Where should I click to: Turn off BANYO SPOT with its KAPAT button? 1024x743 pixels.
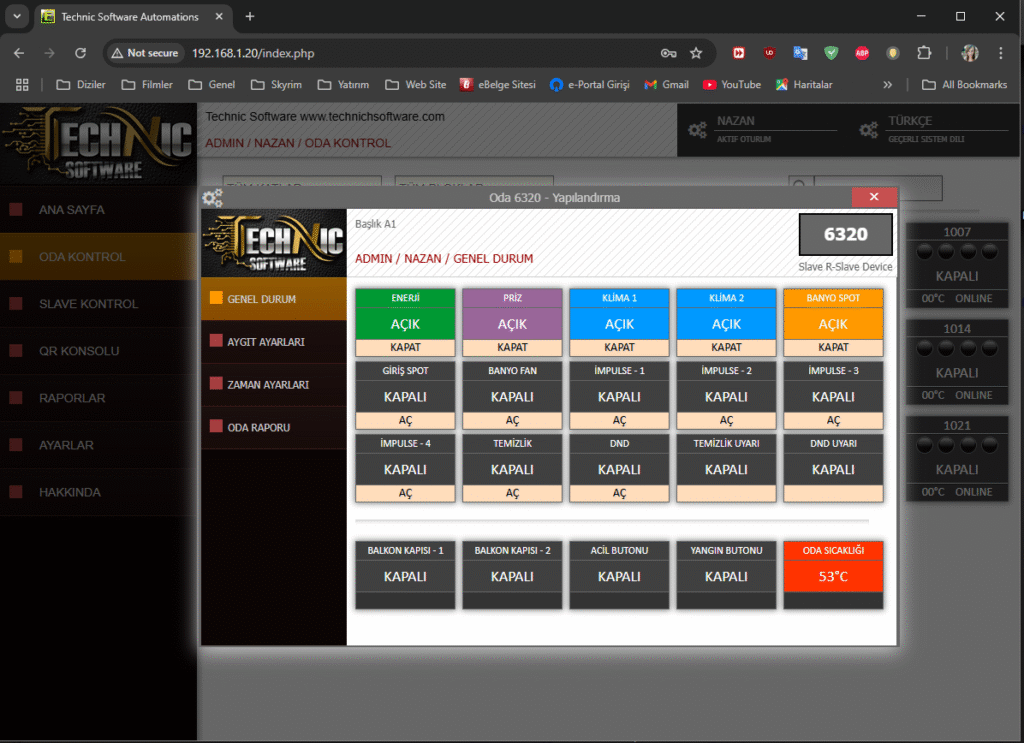[x=833, y=347]
